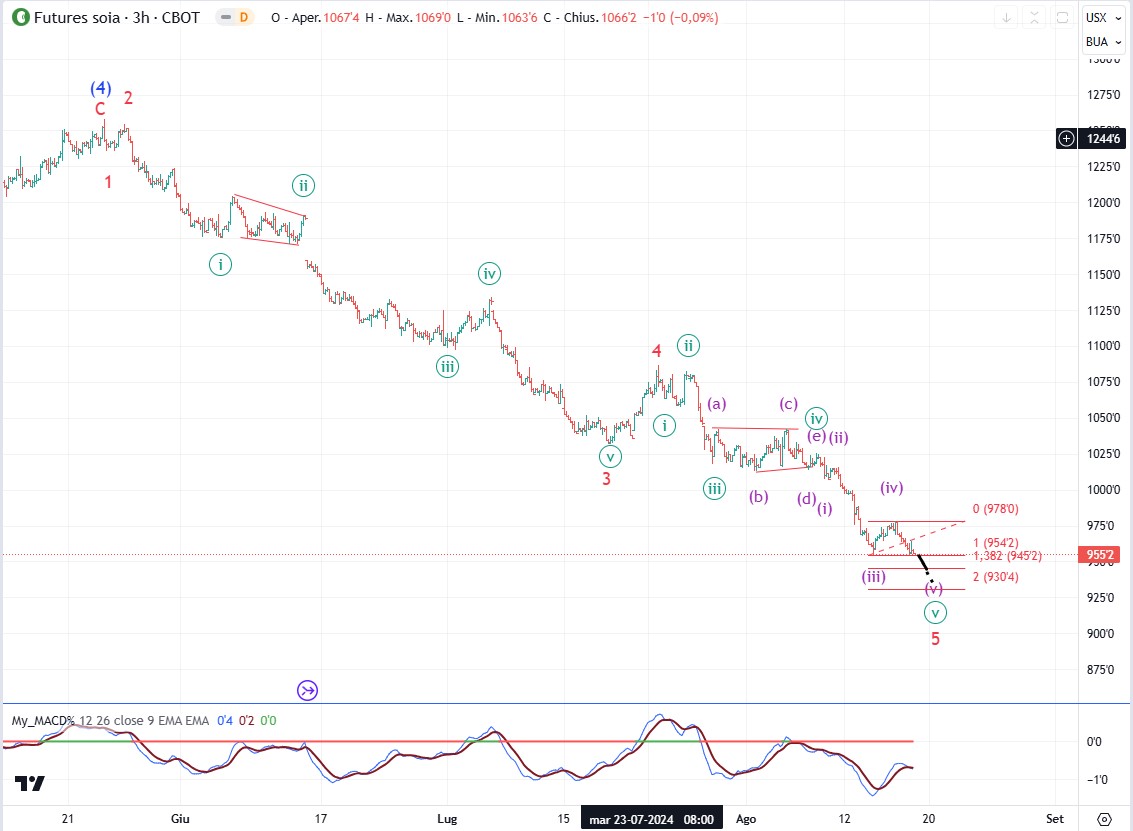Click the 1 (954'2) Fibonacci level label
This screenshot has height=831, width=1133.
click(996, 543)
